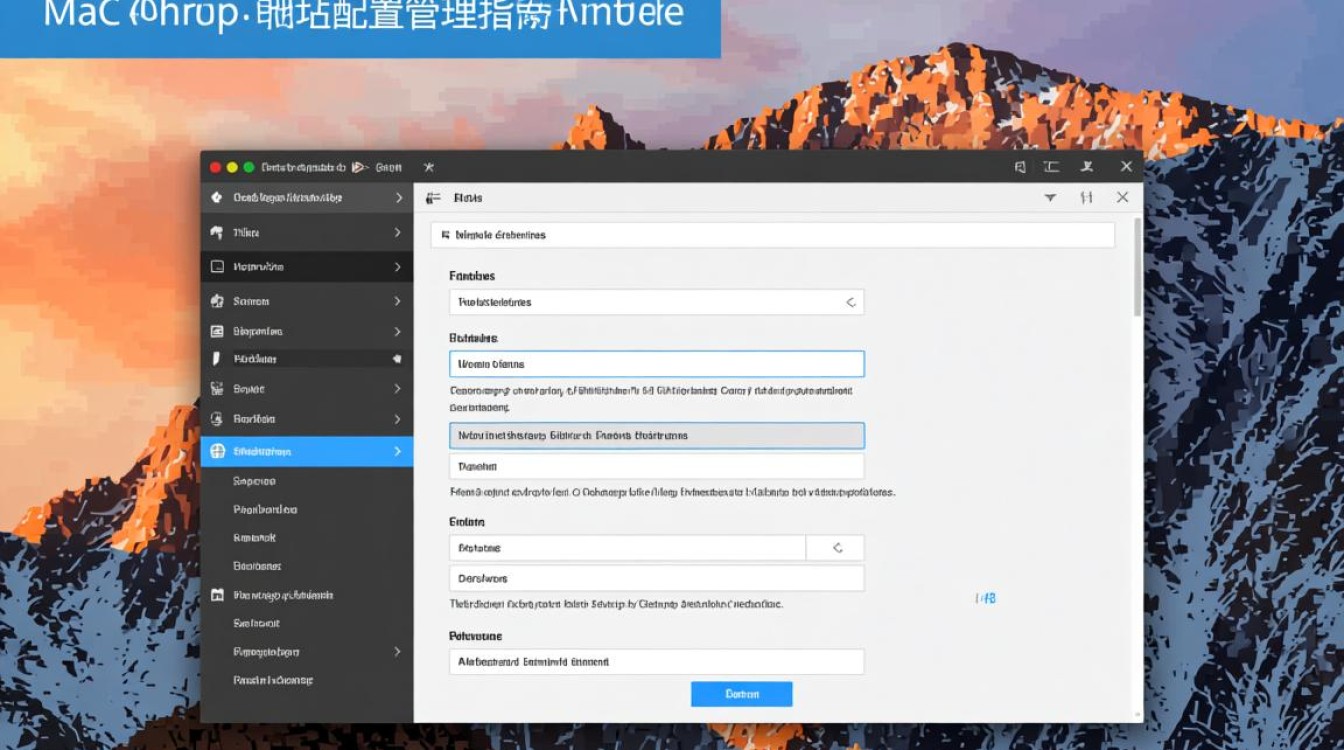Screen dimensions: 1344x750
Task: Click the play arrow icon in the title bar
Action: click(358, 167)
